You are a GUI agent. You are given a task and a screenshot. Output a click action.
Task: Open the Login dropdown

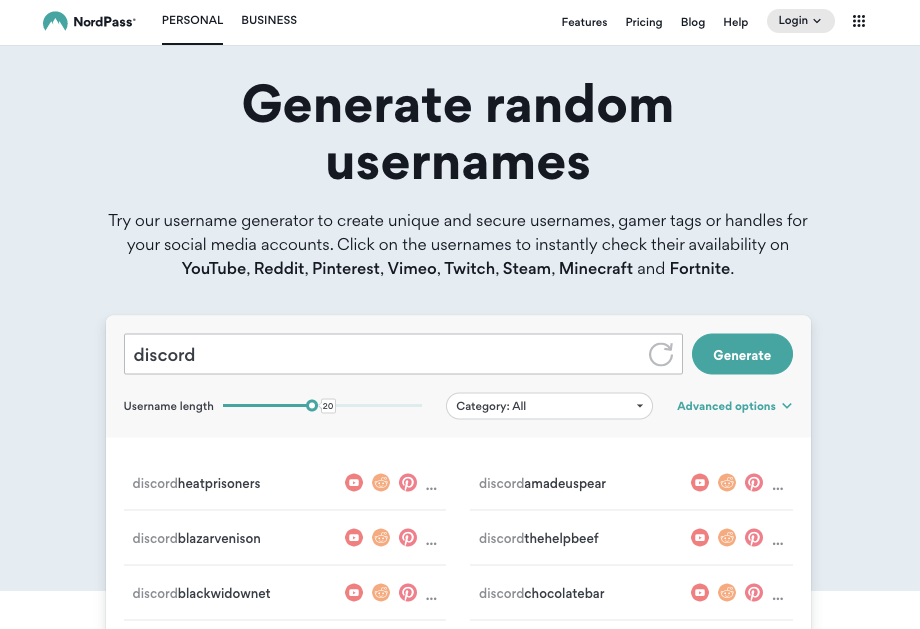tap(800, 21)
